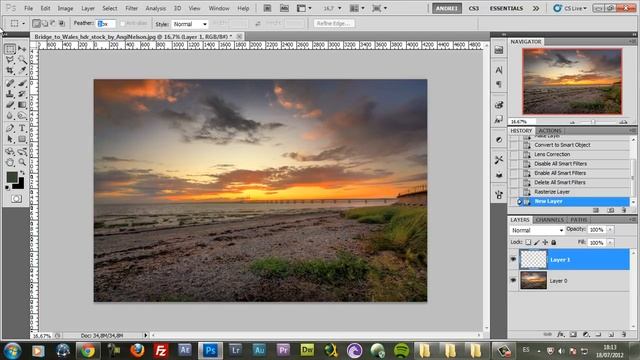Image resolution: width=640 pixels, height=360 pixels.
Task: Click the Navigator zoom slider
Action: tap(594, 122)
